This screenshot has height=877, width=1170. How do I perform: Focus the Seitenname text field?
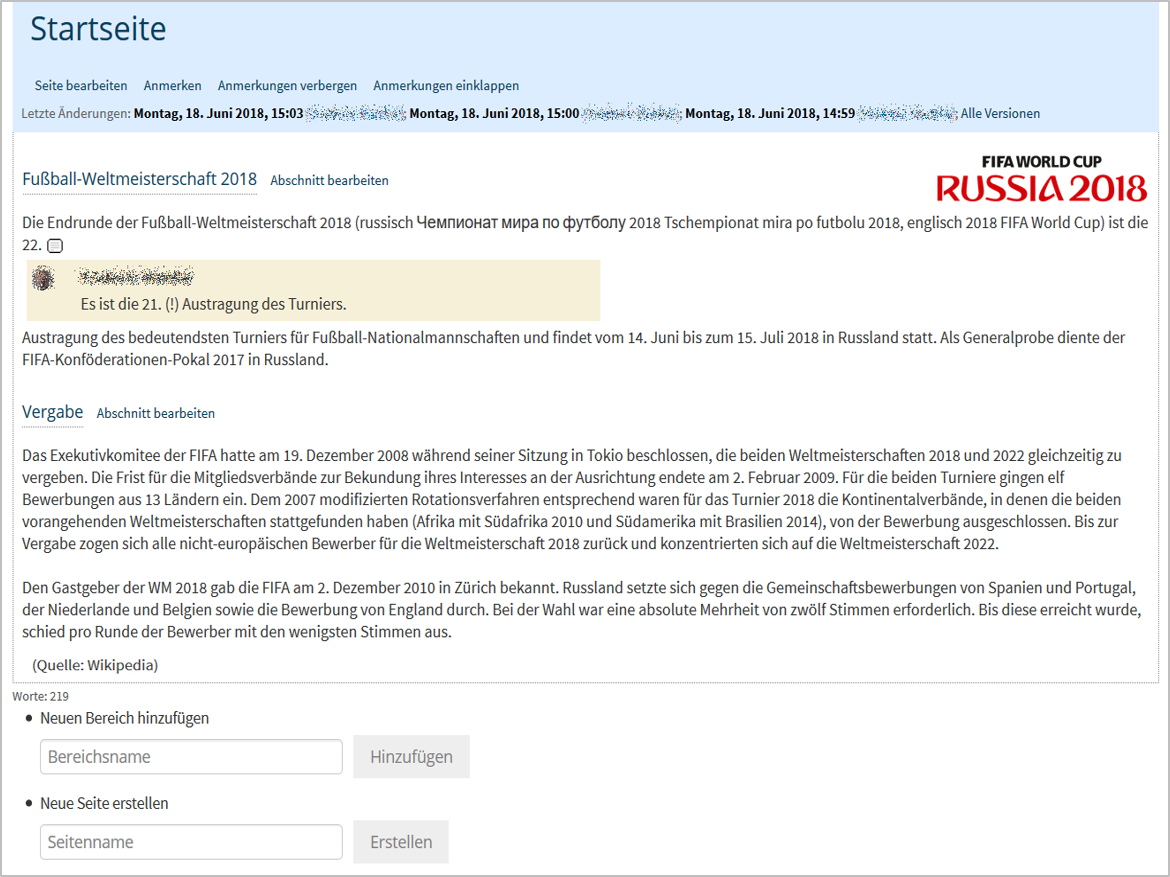pos(191,842)
